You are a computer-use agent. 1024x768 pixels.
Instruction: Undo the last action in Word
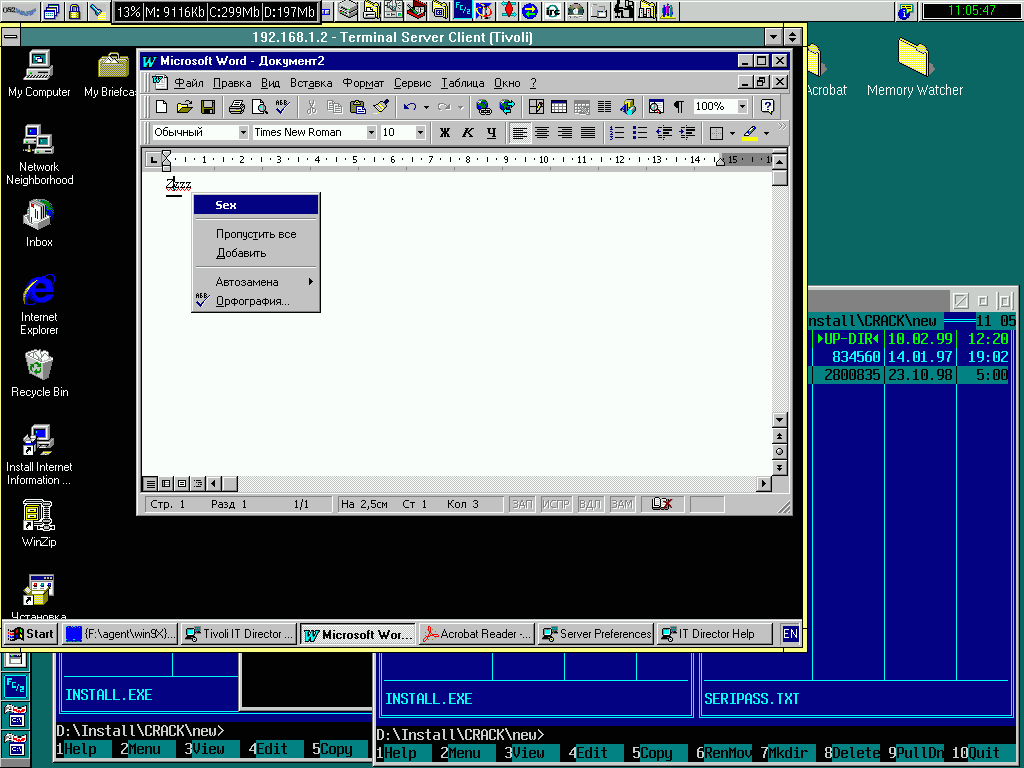click(409, 106)
